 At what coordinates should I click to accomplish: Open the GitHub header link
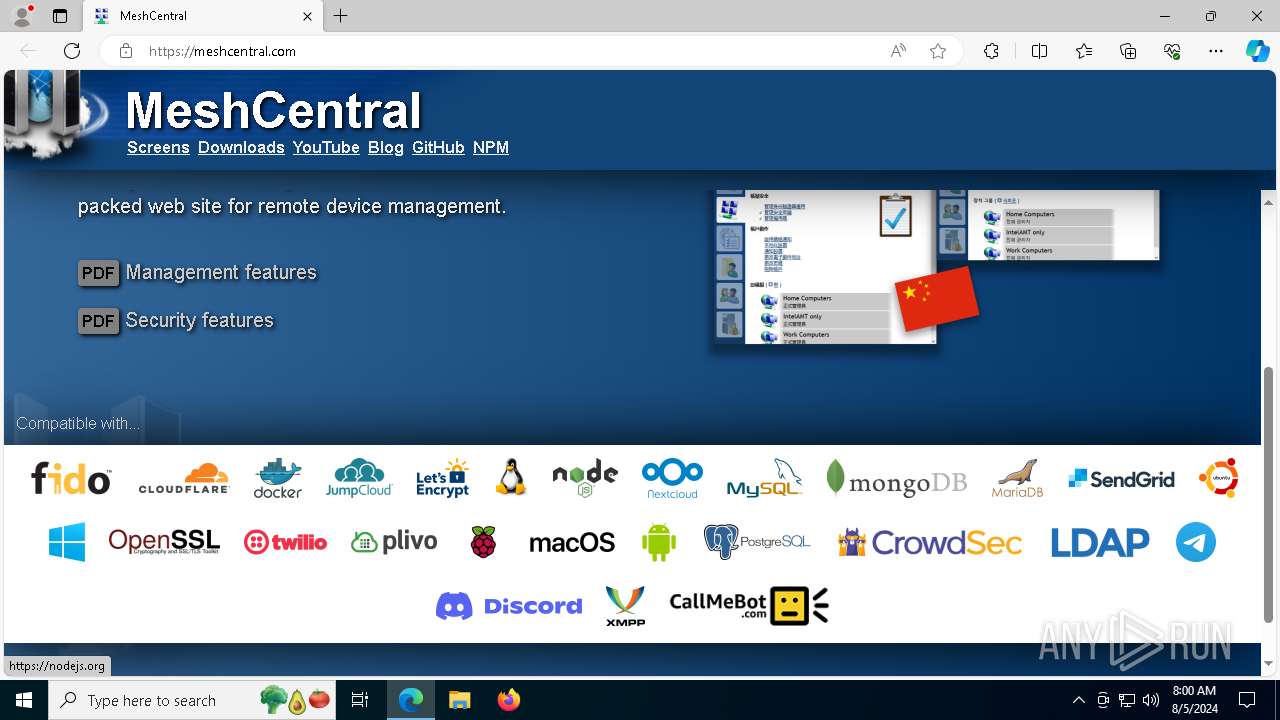(438, 147)
